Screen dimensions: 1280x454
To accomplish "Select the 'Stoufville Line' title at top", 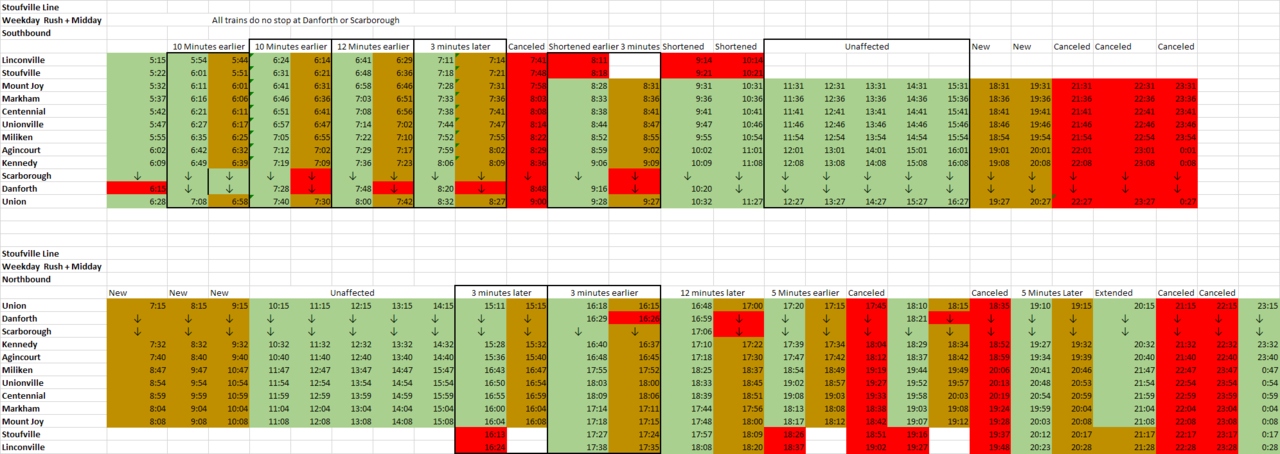I will [x=32, y=7].
